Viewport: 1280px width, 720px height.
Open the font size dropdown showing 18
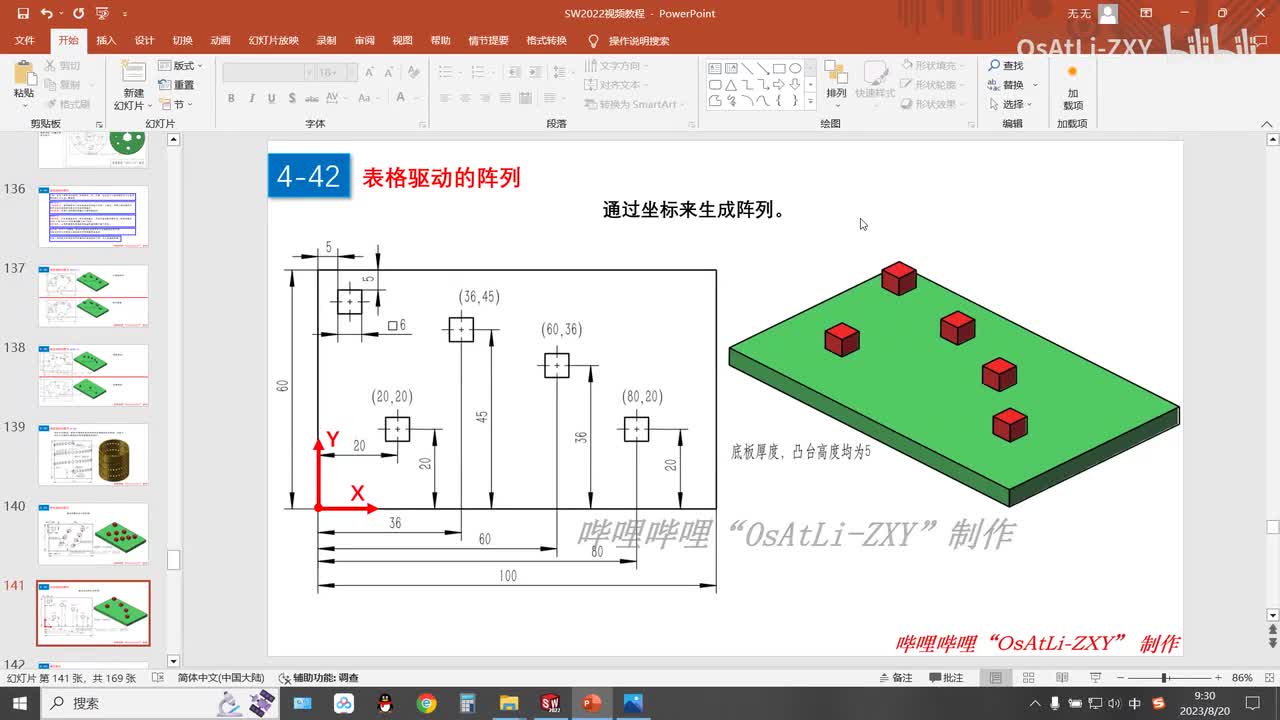[350, 73]
